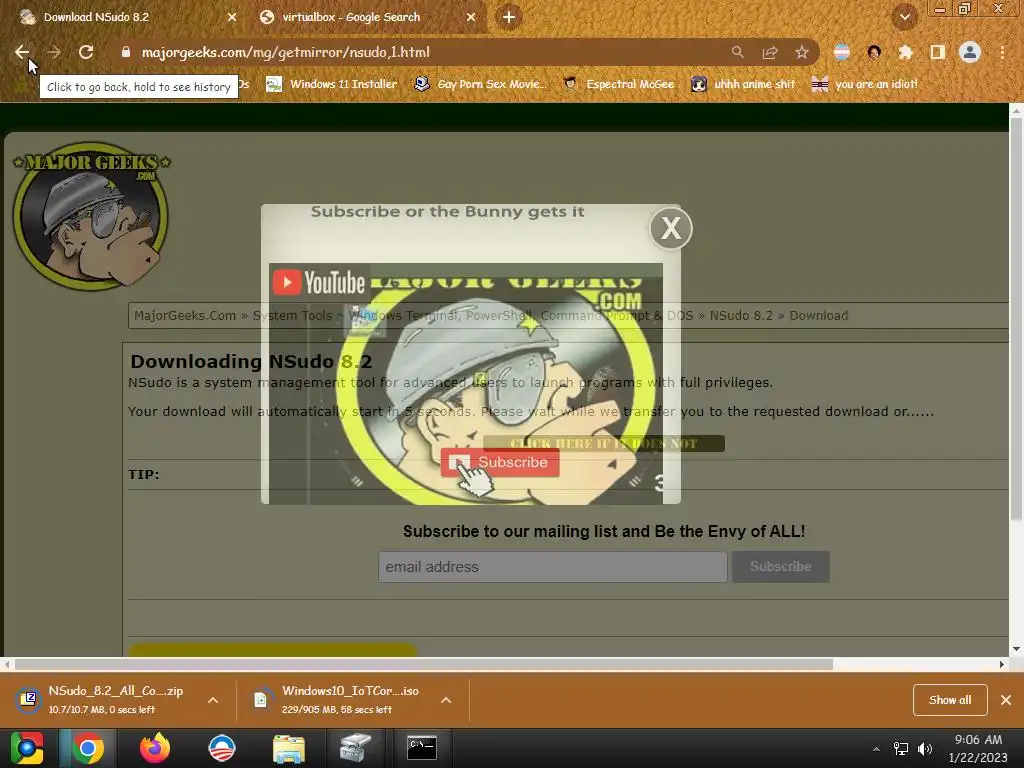Open the NSudo_8.2 zip download
Viewport: 1024px width, 768px height.
click(104, 699)
